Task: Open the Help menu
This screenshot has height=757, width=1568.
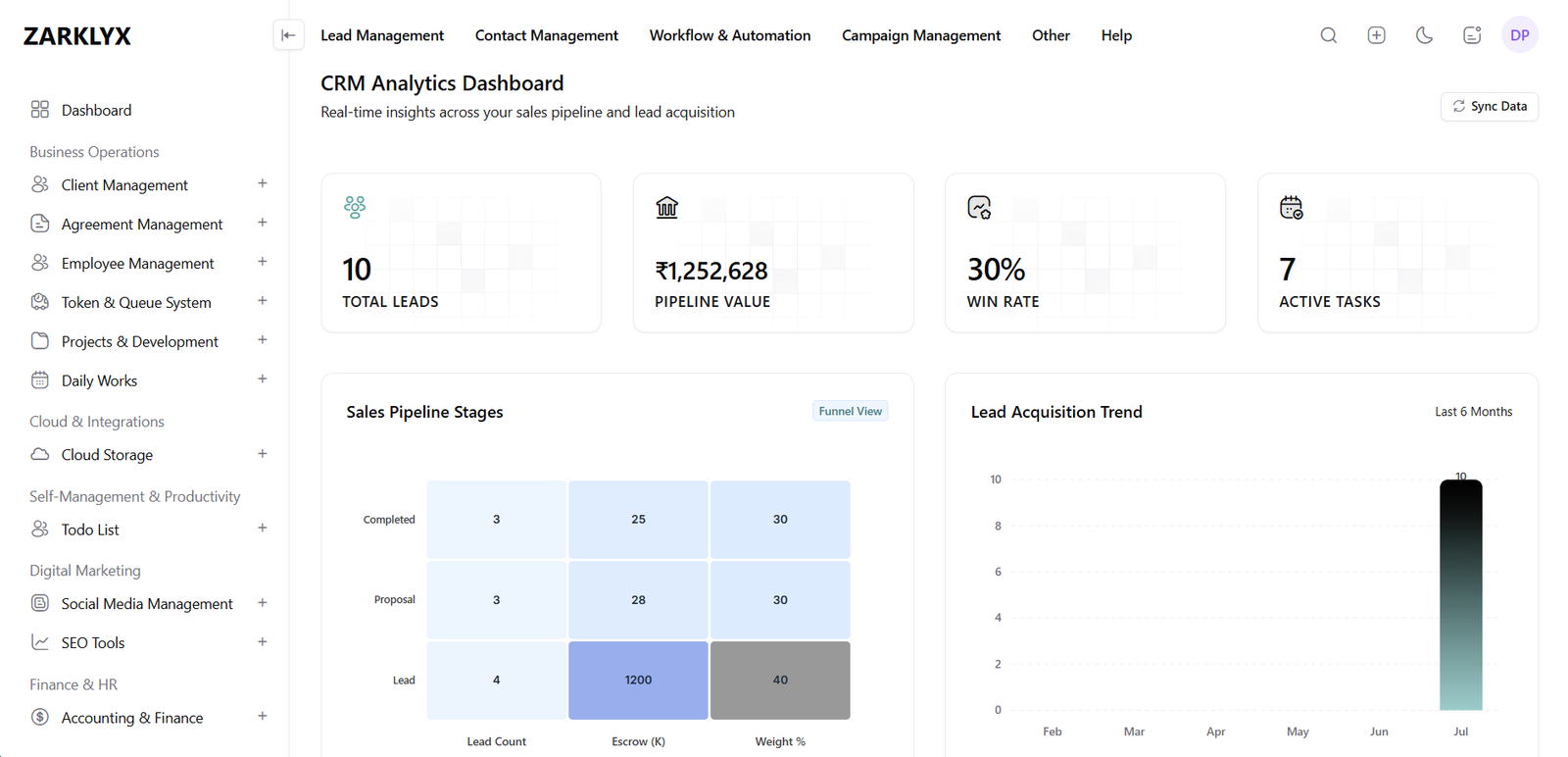Action: pyautogui.click(x=1116, y=35)
